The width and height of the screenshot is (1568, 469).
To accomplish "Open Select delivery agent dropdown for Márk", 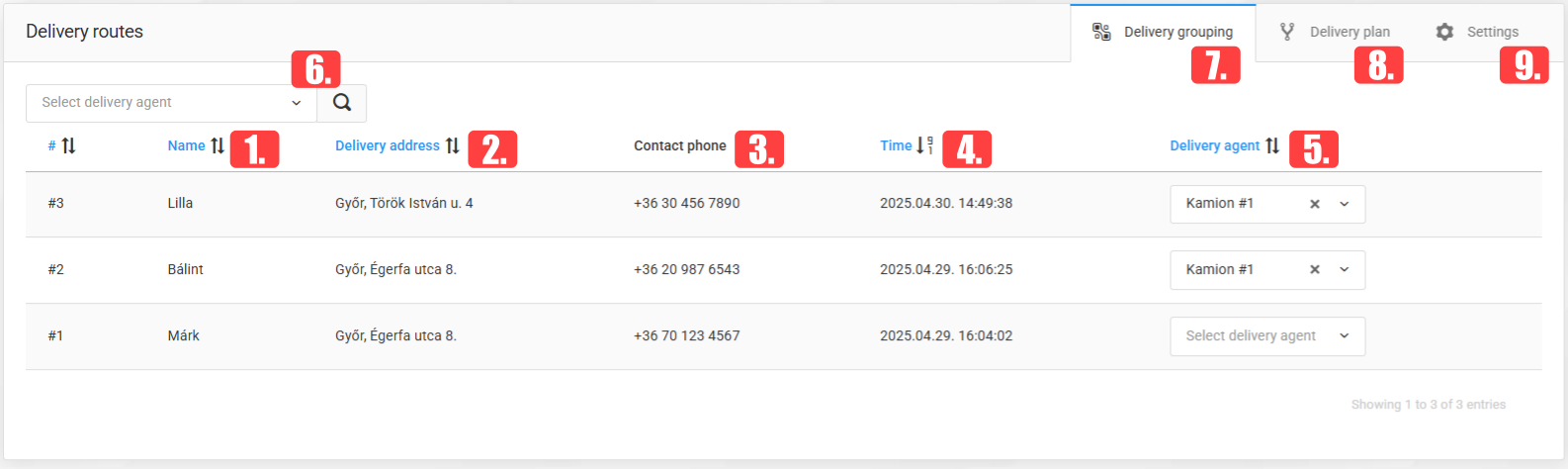I will [1267, 336].
